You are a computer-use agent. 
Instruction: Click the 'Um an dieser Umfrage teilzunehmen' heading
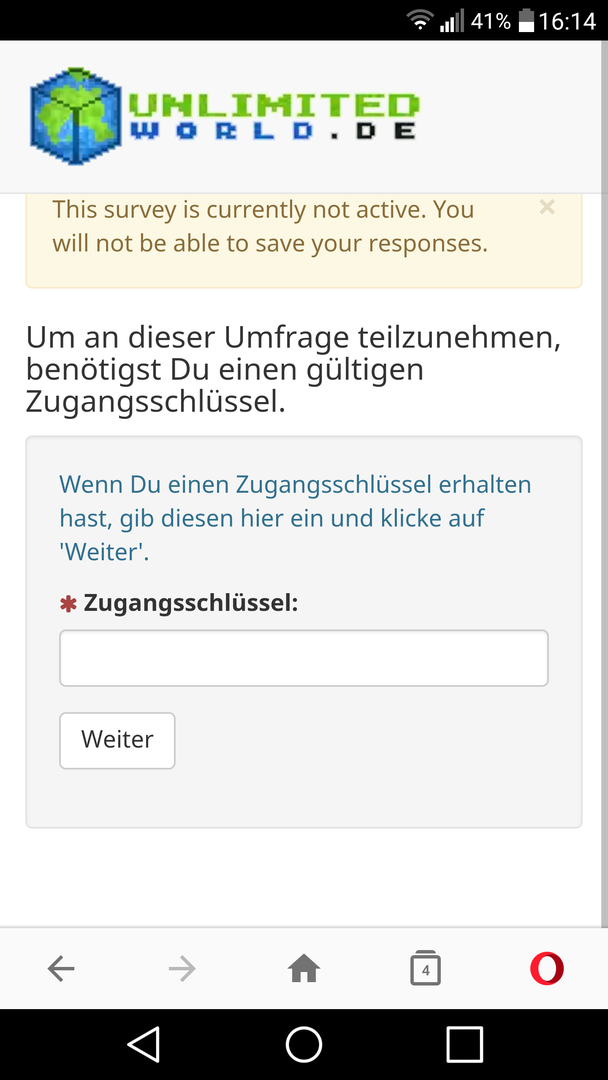click(x=293, y=370)
